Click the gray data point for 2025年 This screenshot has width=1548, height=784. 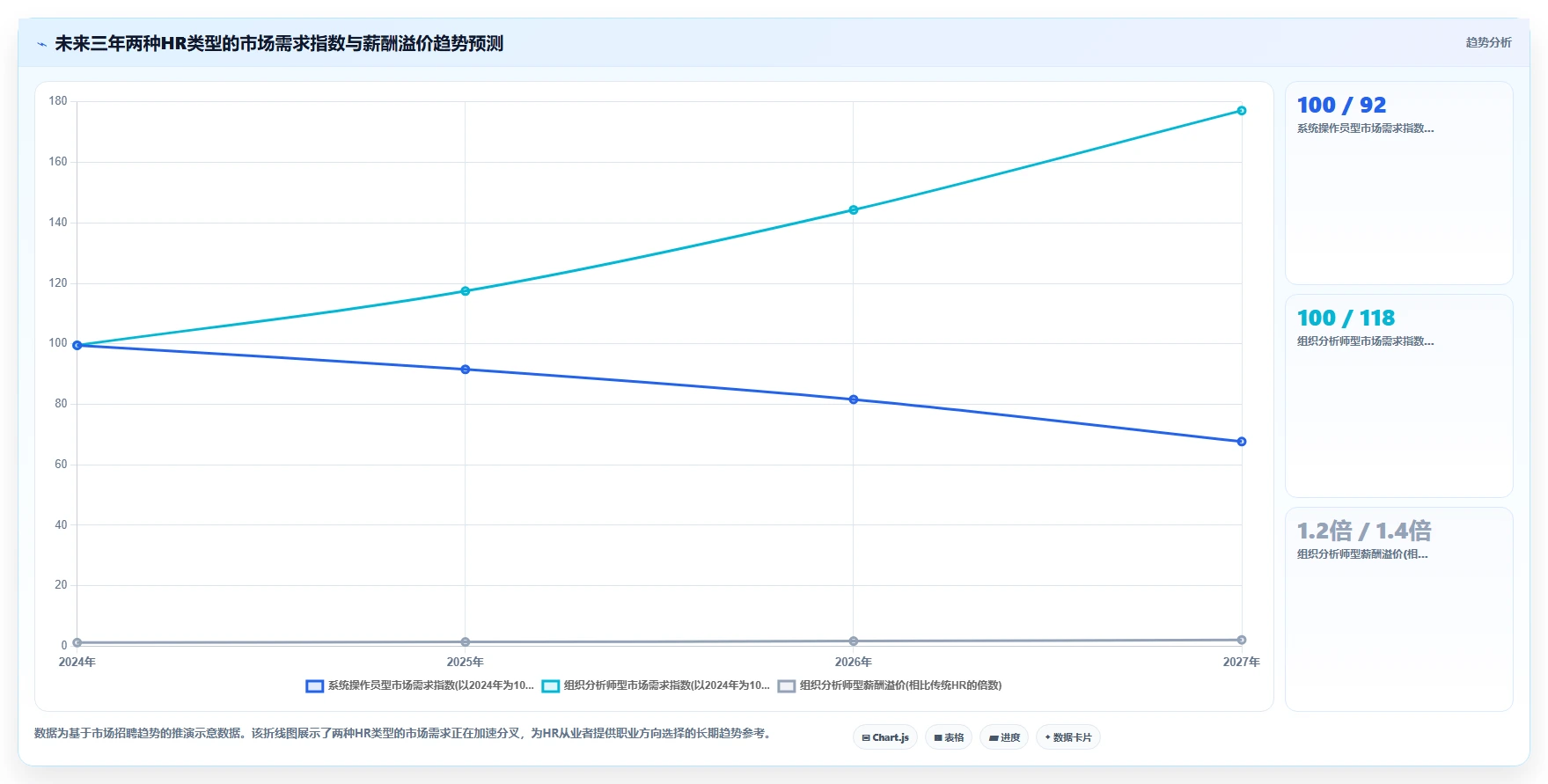[x=466, y=642]
